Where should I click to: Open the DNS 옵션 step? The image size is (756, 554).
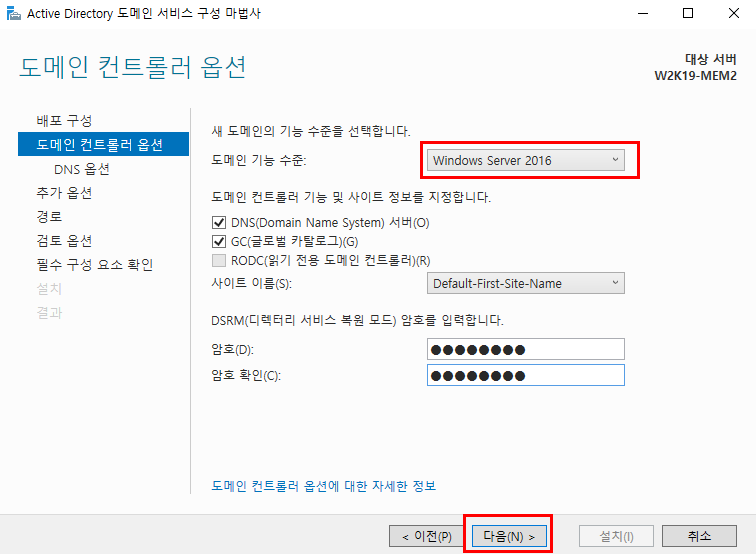tap(82, 169)
